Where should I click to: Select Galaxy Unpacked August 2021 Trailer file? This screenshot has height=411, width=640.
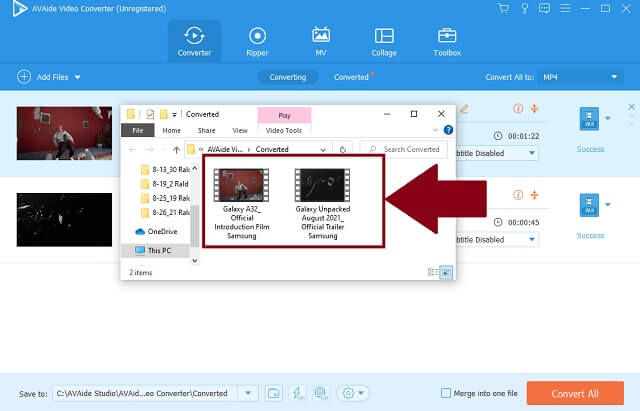click(322, 204)
